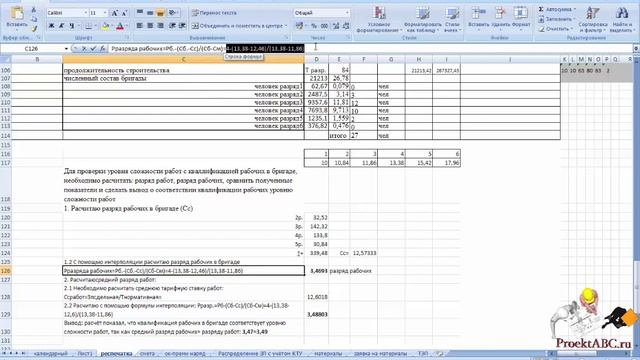Open Format as Table (Форматировать как таблицу)

(x=423, y=19)
